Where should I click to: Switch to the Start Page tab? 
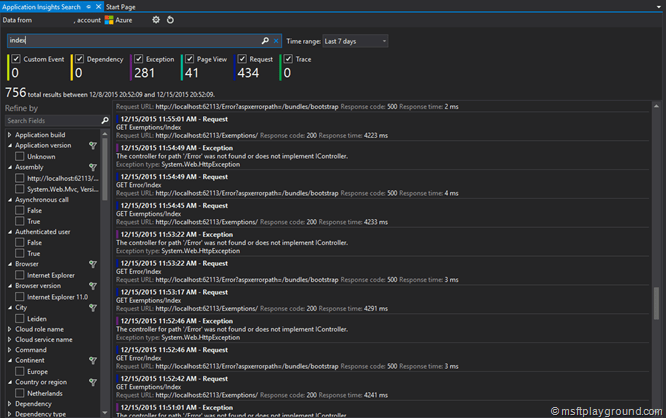[121, 7]
